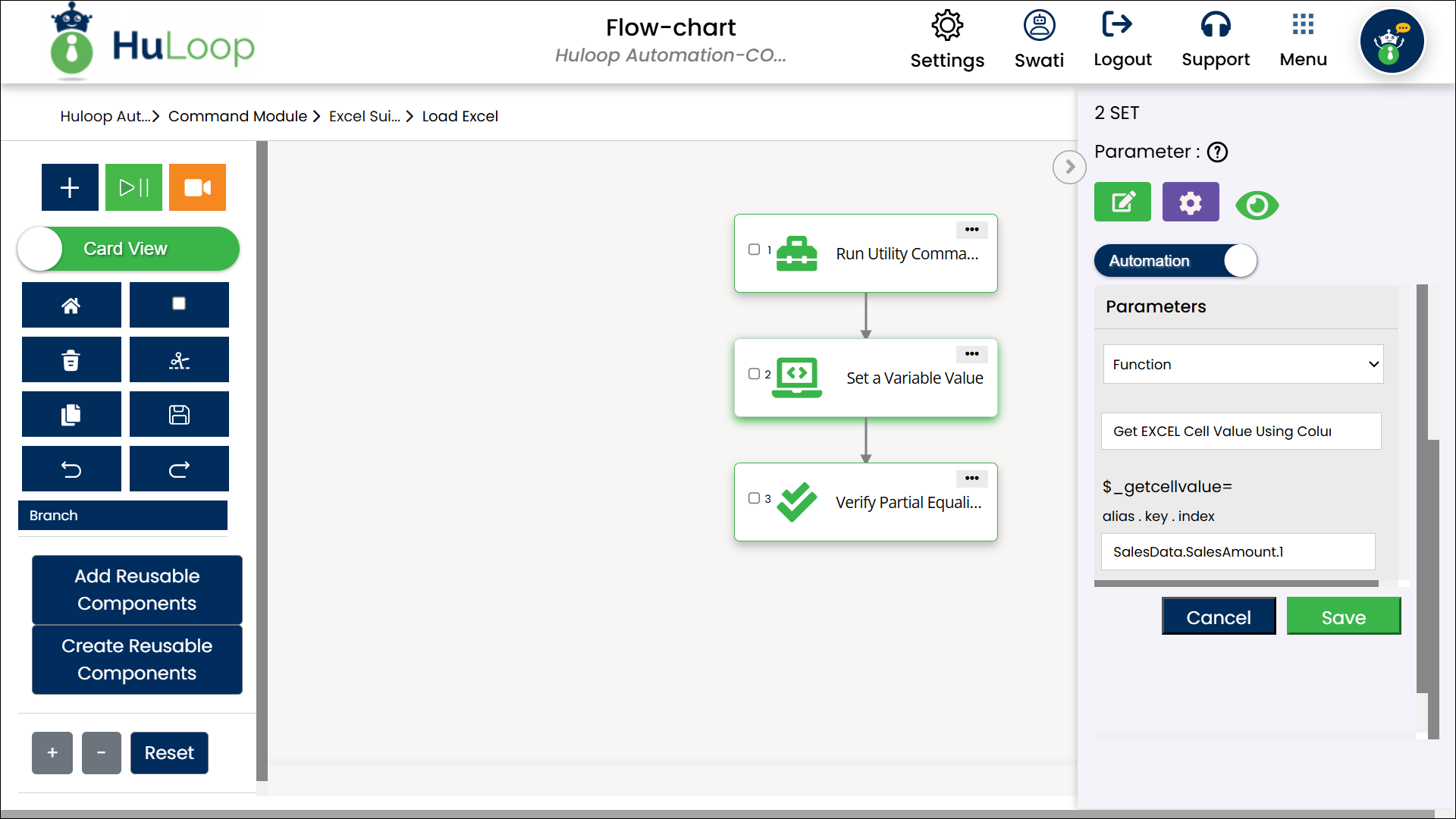Click the Save button
This screenshot has width=1456, height=819.
click(x=1343, y=617)
